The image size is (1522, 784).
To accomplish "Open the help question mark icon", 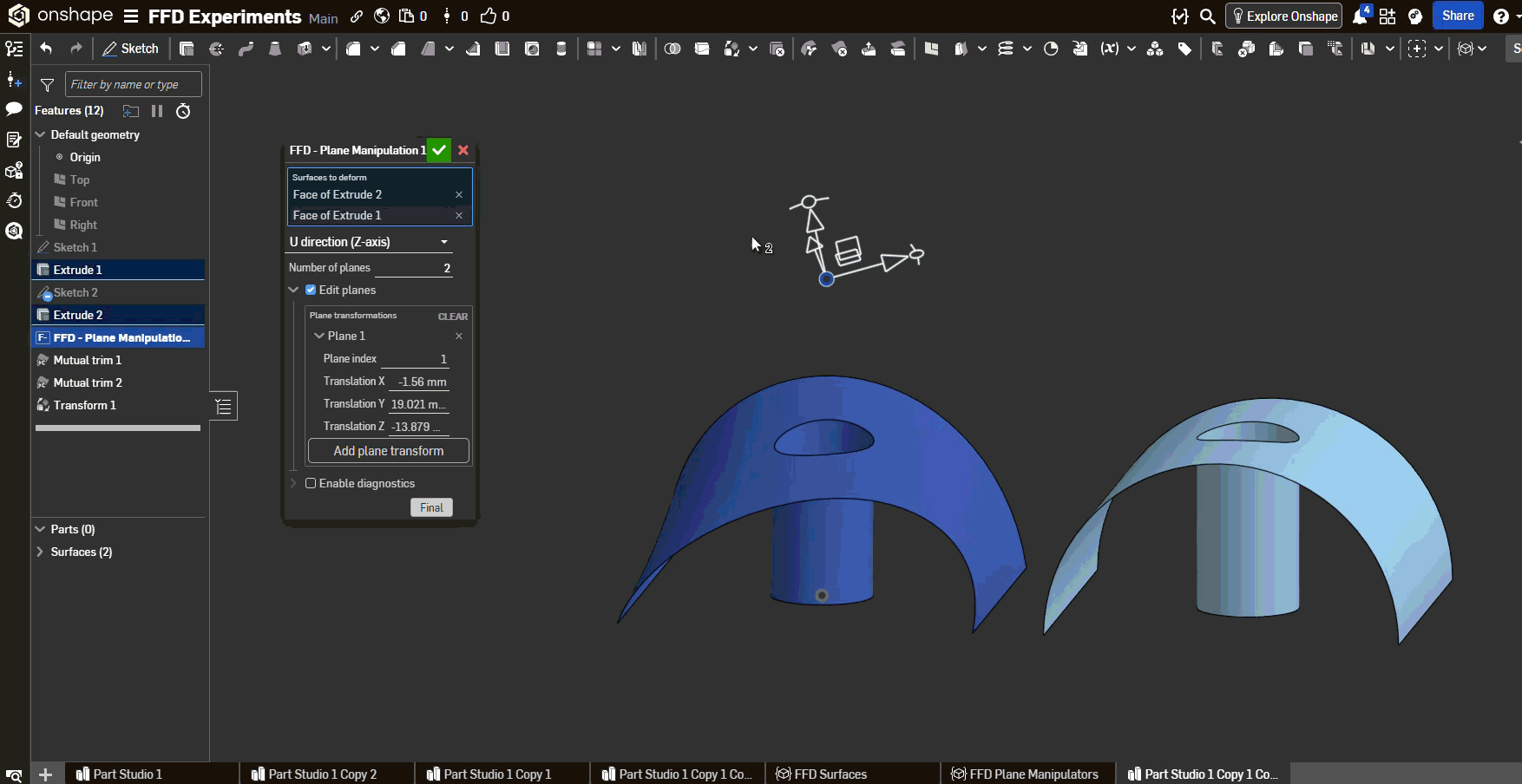I will point(1500,16).
